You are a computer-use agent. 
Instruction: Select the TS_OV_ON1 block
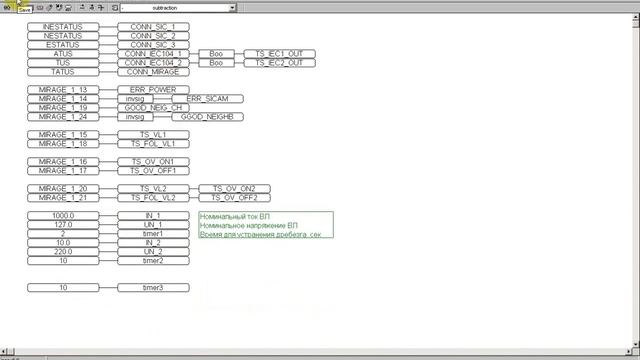(x=153, y=162)
